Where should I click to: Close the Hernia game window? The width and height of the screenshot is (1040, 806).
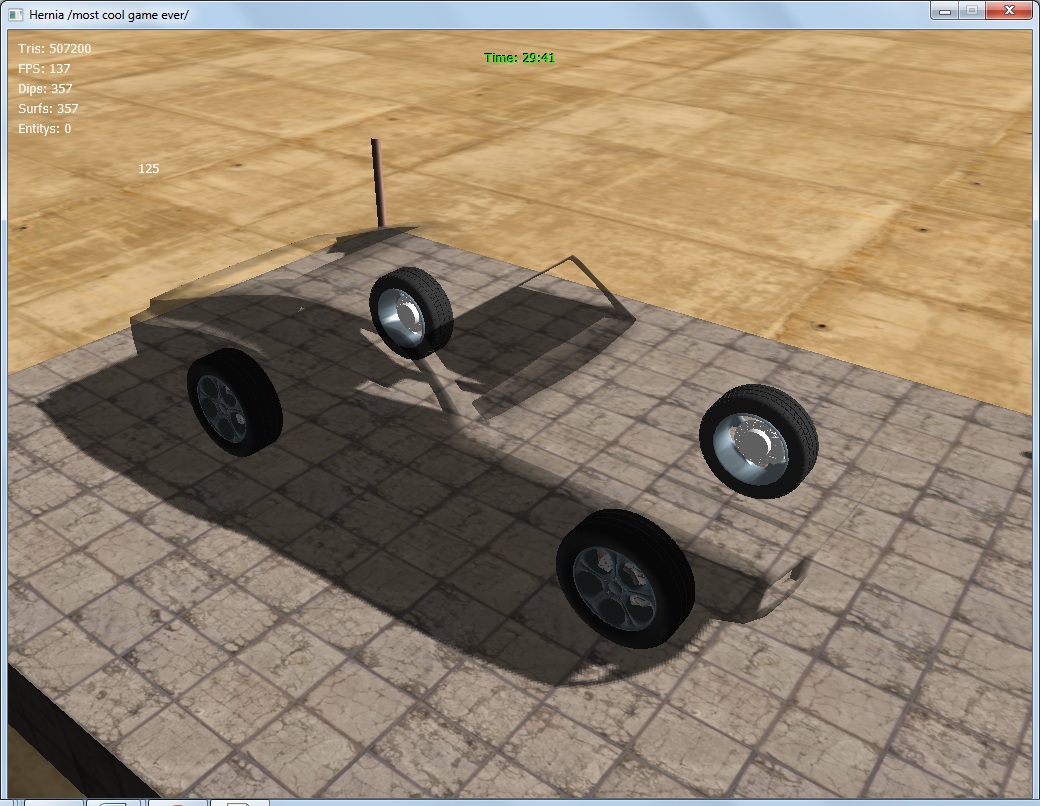pyautogui.click(x=1008, y=10)
